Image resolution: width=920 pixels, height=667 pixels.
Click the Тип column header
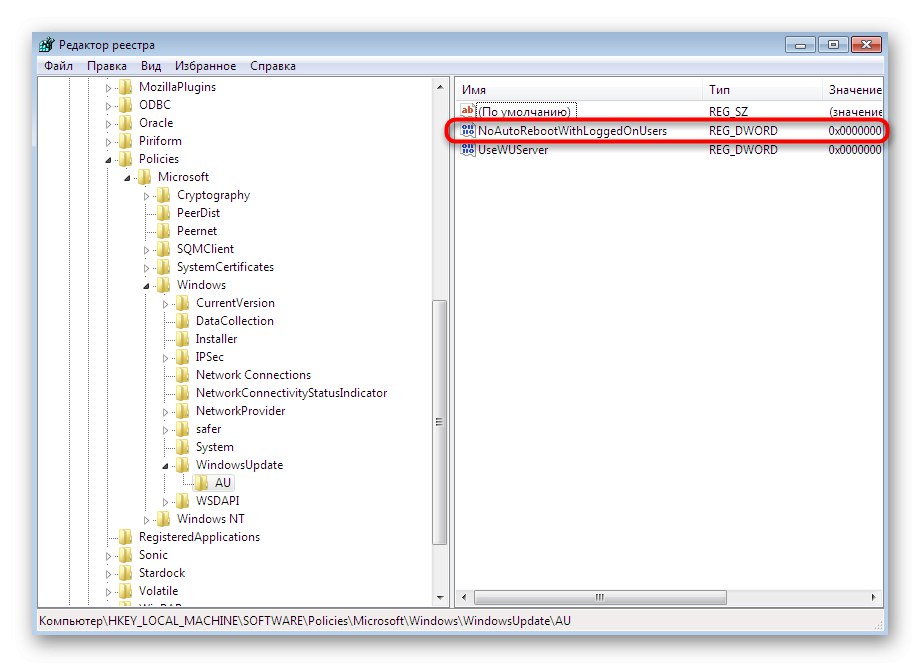point(762,90)
